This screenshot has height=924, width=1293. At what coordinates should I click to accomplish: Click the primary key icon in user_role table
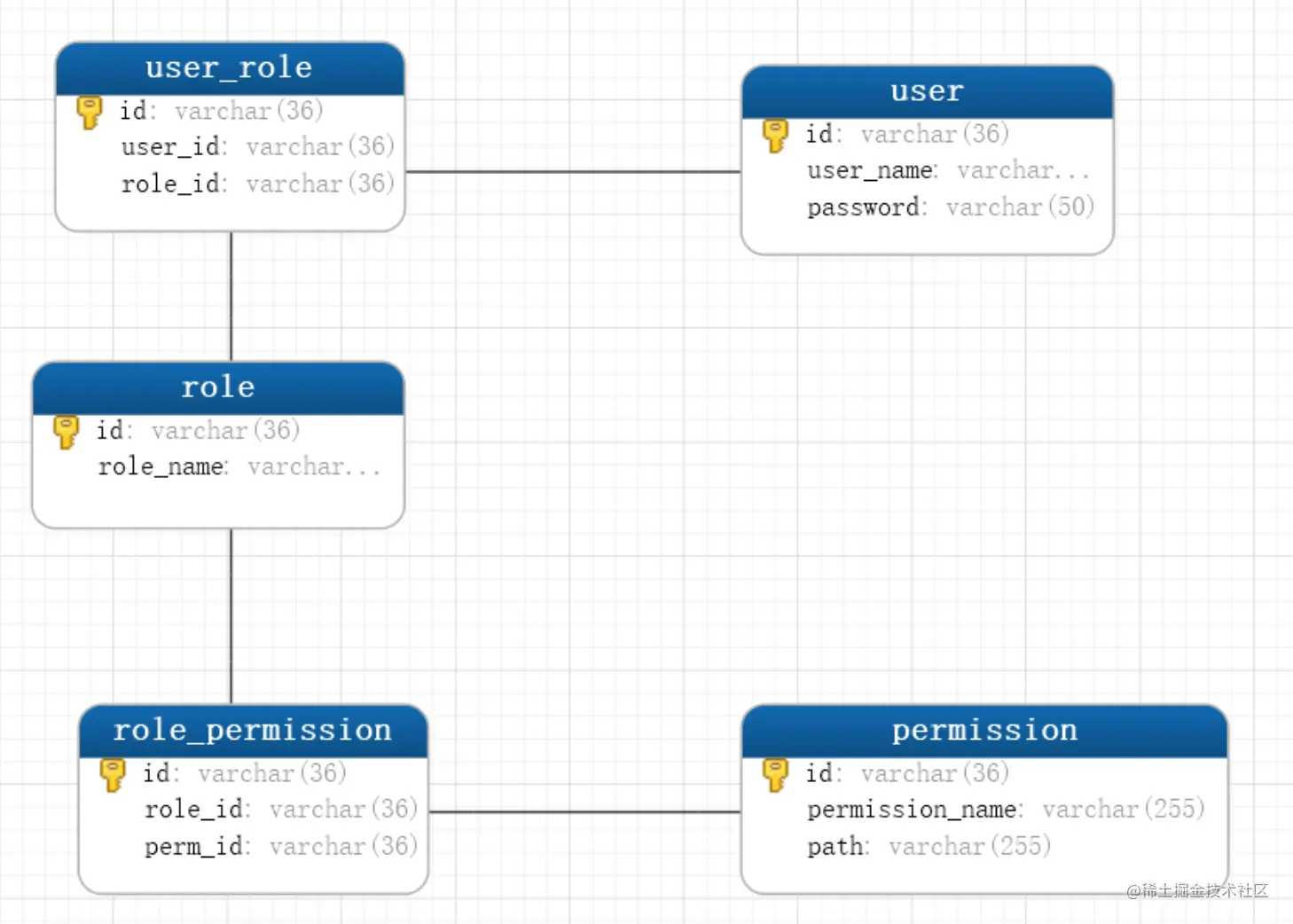tap(90, 112)
